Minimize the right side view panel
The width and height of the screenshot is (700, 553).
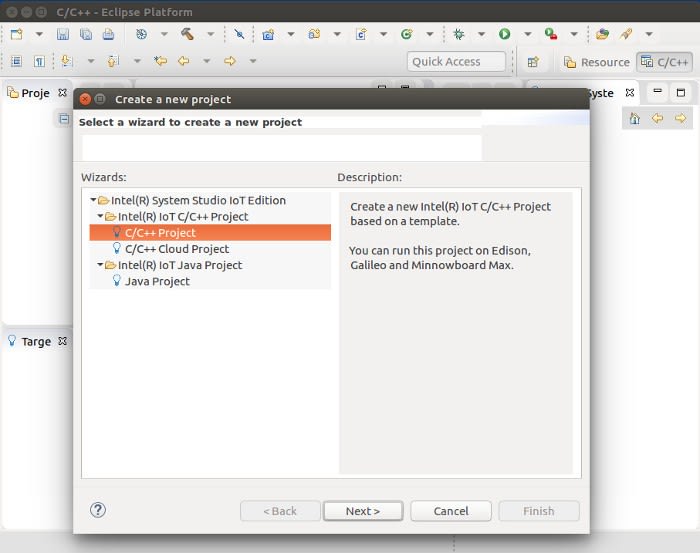click(x=657, y=91)
